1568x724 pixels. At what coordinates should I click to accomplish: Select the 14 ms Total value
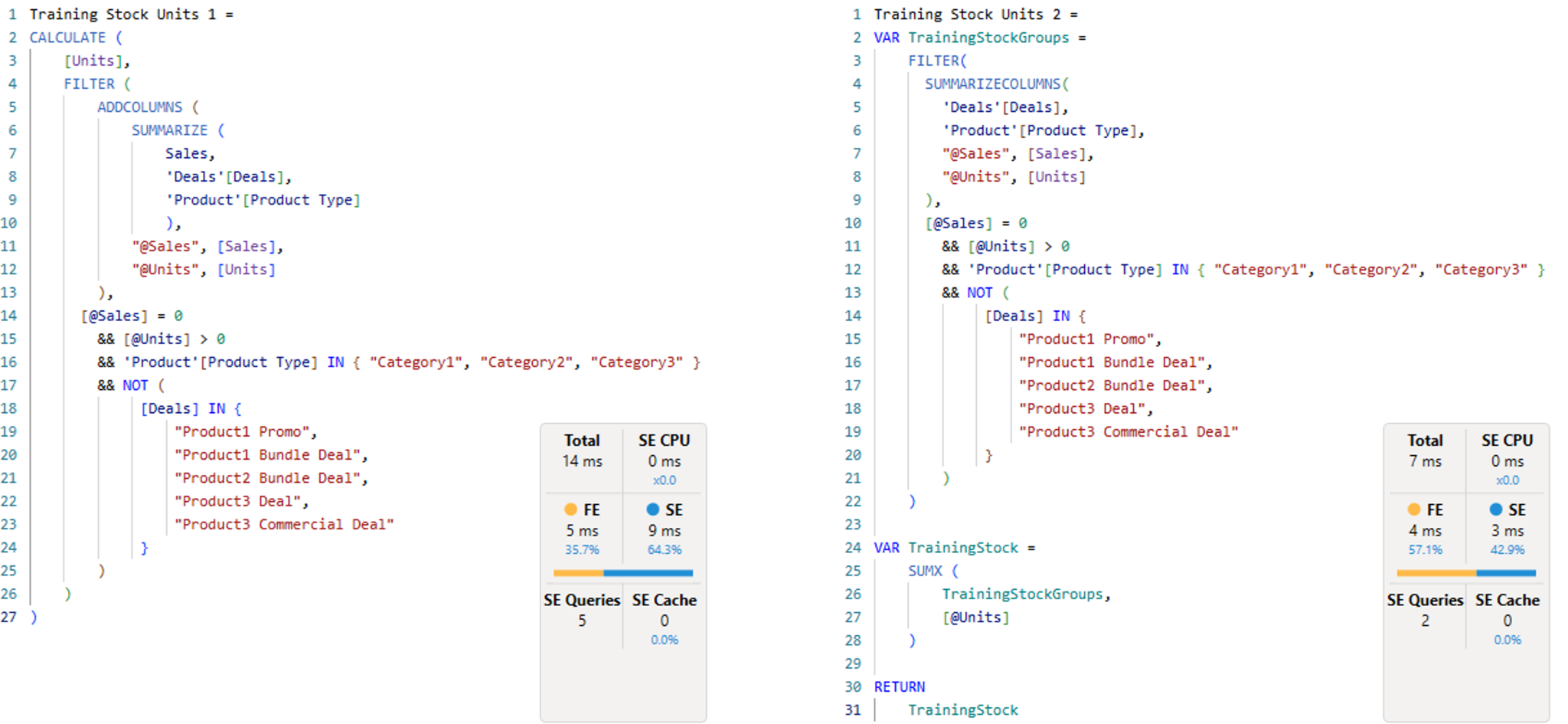[582, 461]
